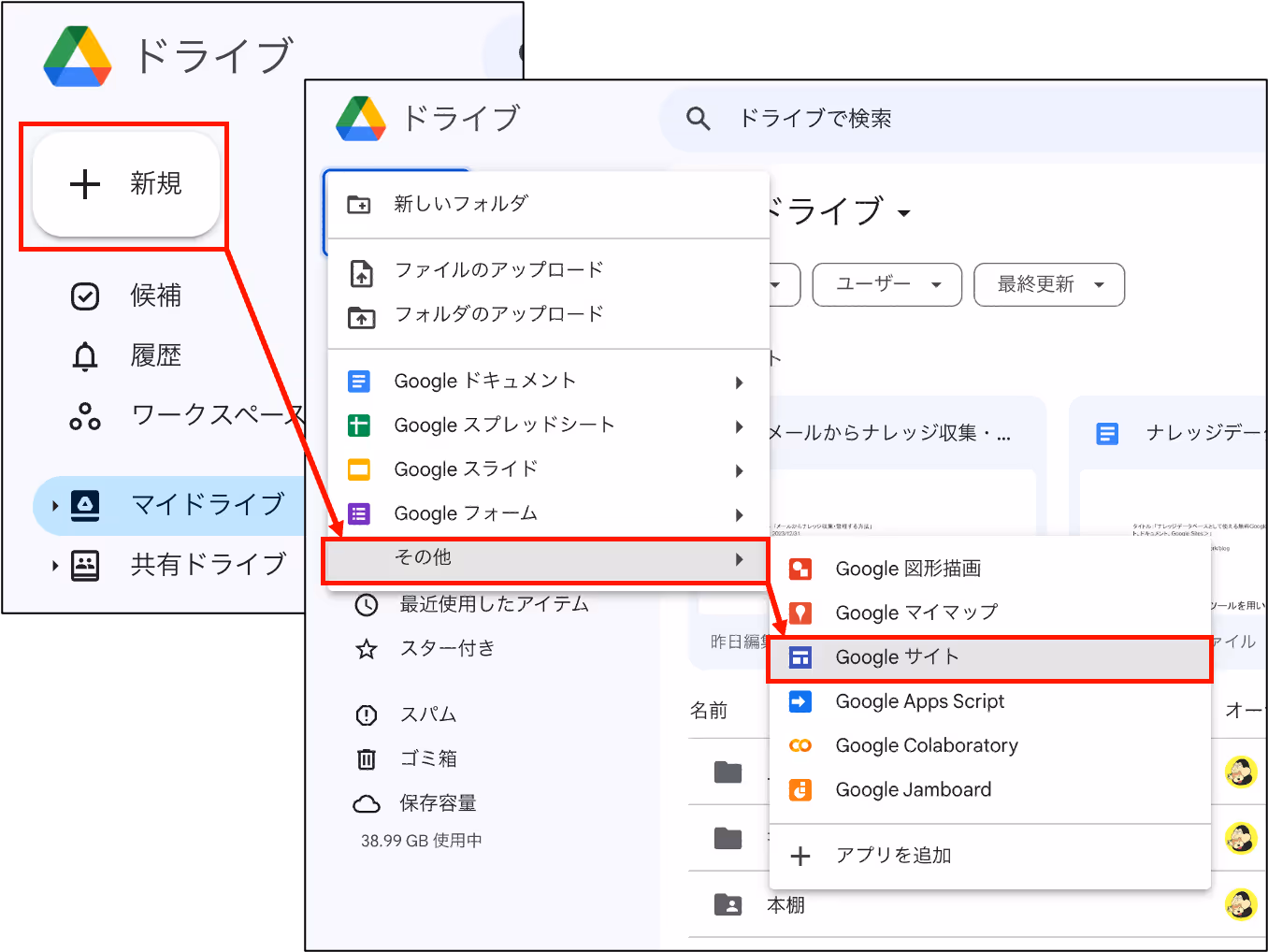The height and width of the screenshot is (952, 1268).
Task: Click the Google Forms purple icon
Action: 359,513
